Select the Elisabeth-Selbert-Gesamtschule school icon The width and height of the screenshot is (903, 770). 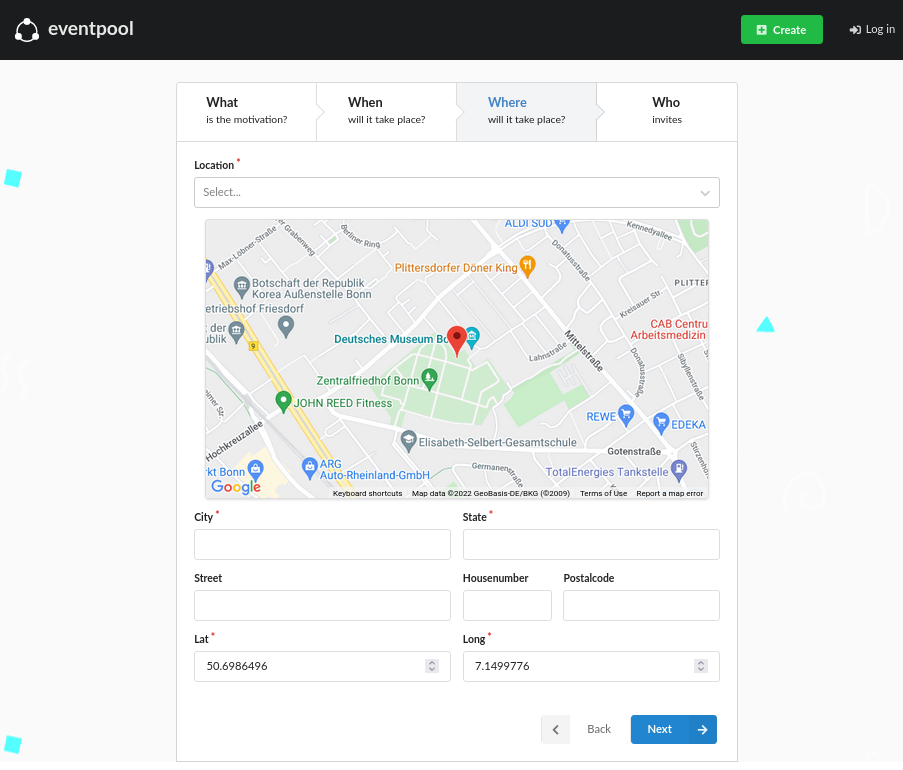click(407, 438)
